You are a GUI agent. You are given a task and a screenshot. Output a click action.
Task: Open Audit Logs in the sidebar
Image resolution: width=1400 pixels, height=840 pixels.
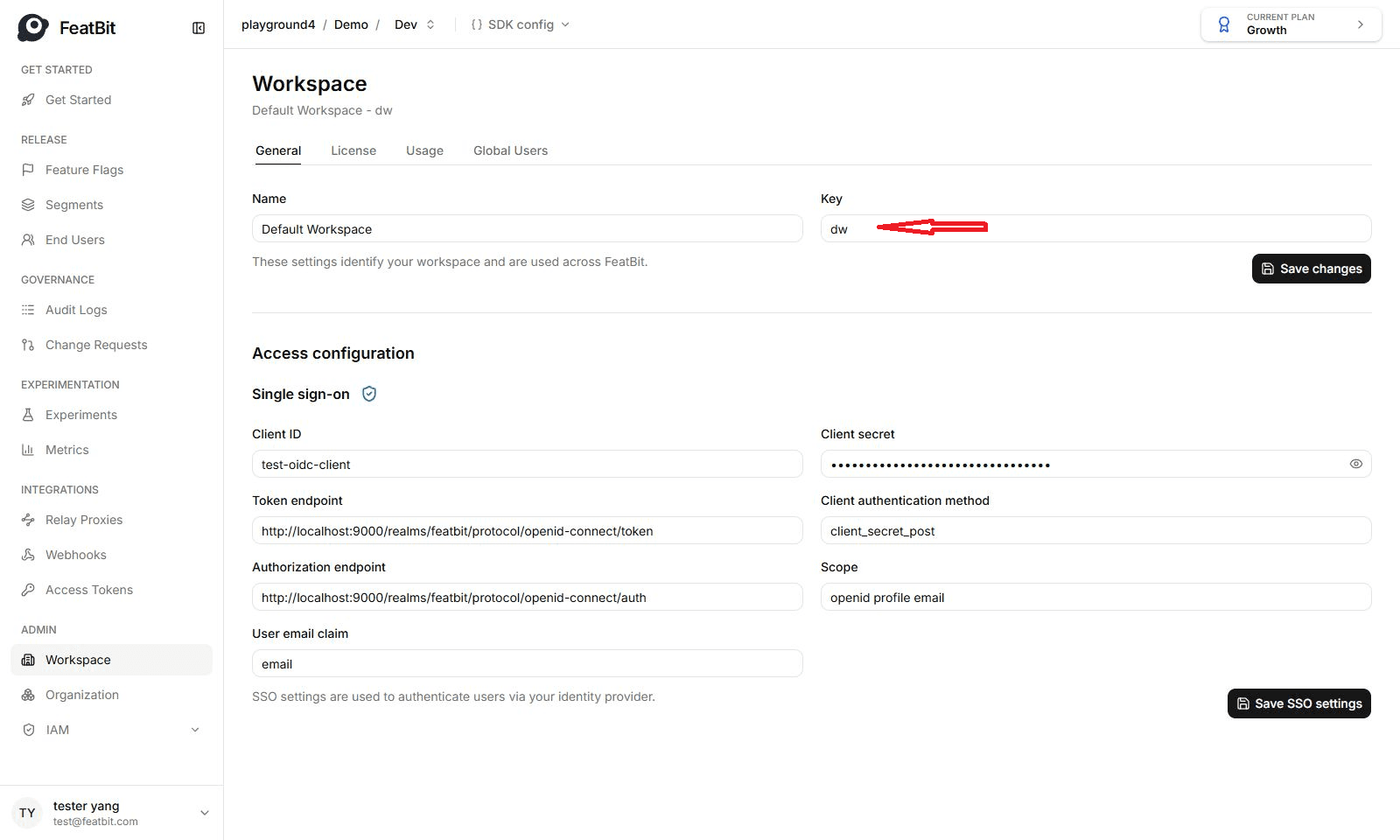point(112,310)
